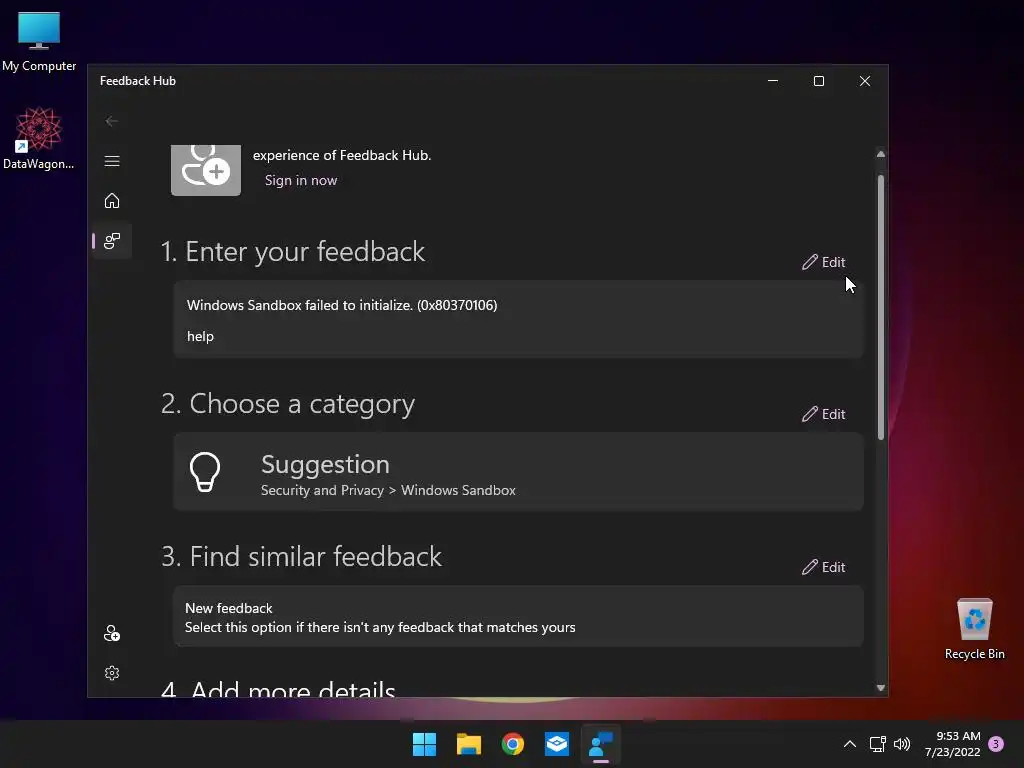Show hidden system tray icons
This screenshot has width=1024, height=768.
[x=850, y=744]
